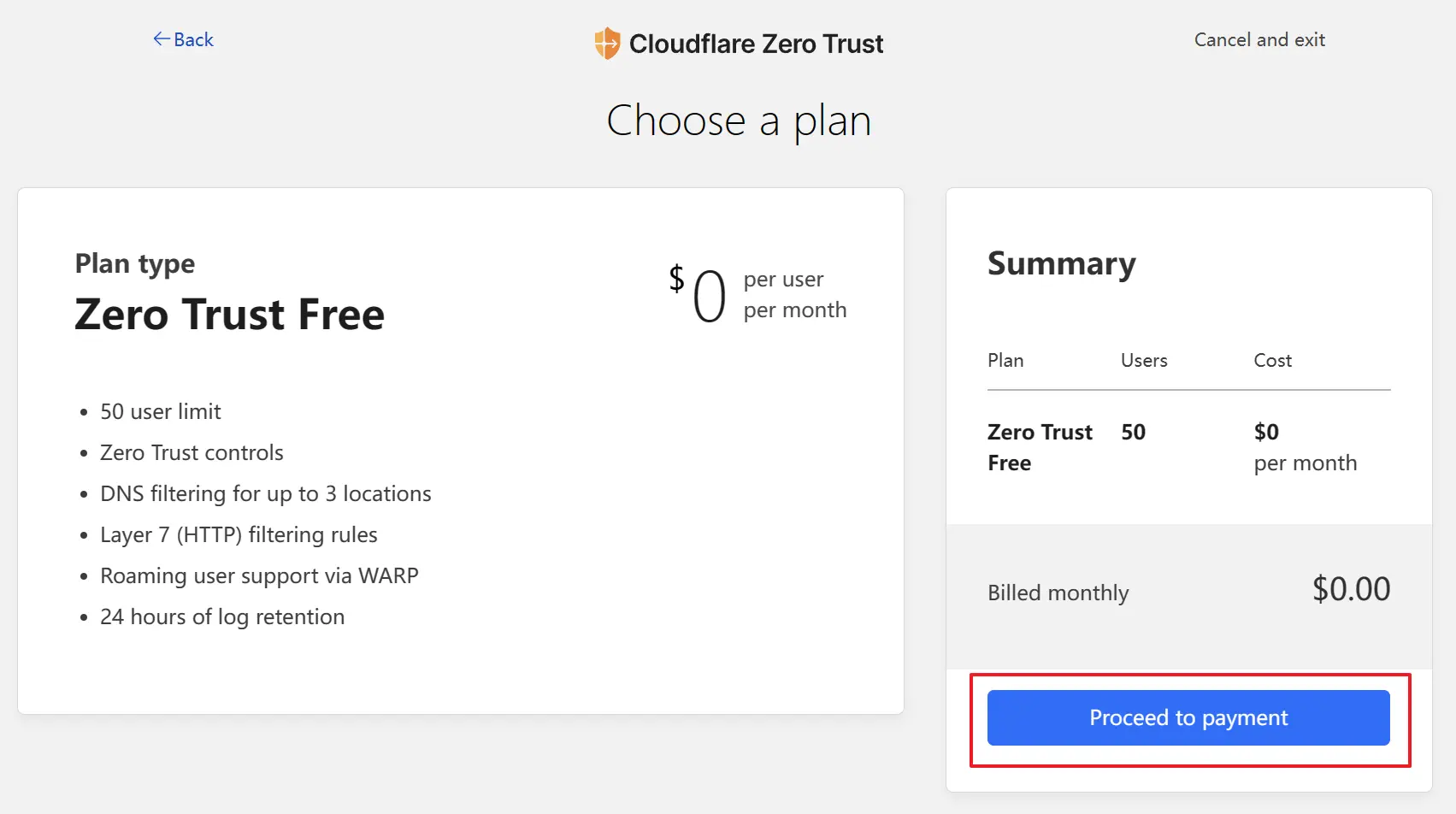Click the Cost column header
This screenshot has height=814, width=1456.
(x=1272, y=360)
